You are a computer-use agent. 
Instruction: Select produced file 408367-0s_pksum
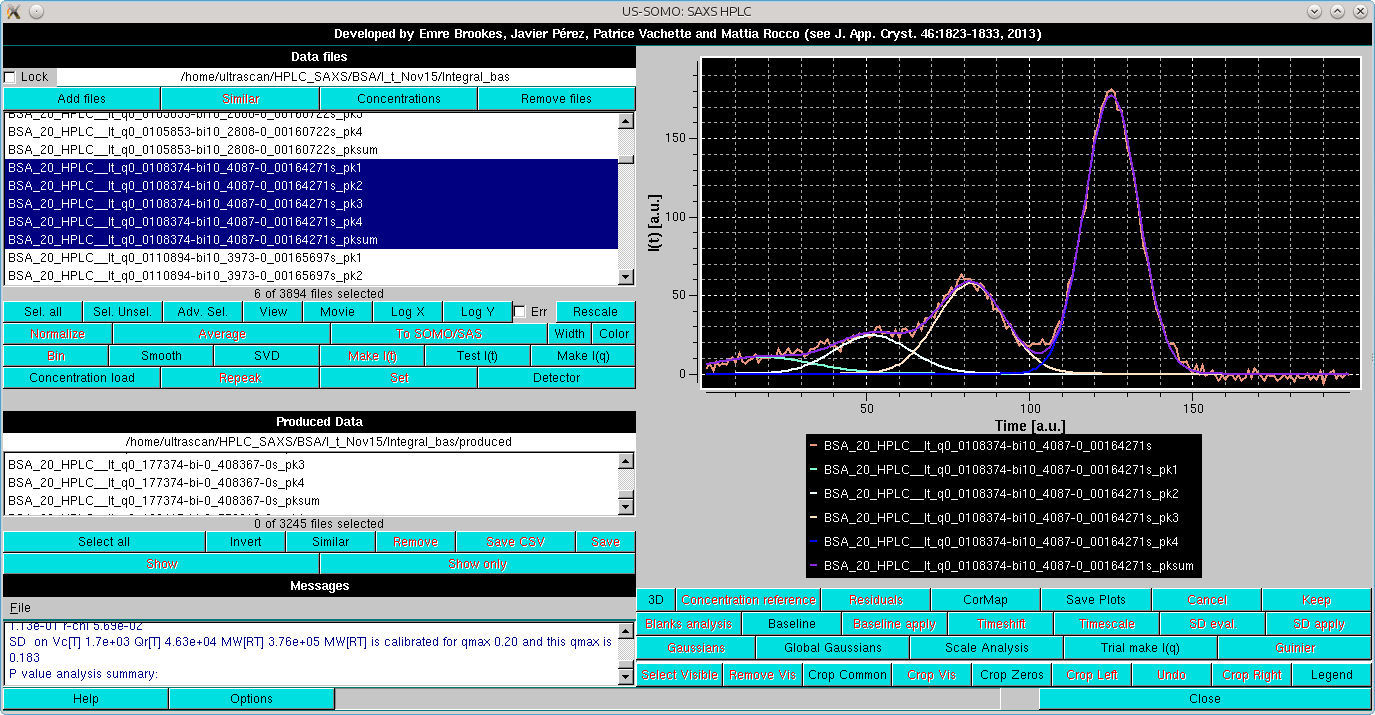click(x=310, y=501)
